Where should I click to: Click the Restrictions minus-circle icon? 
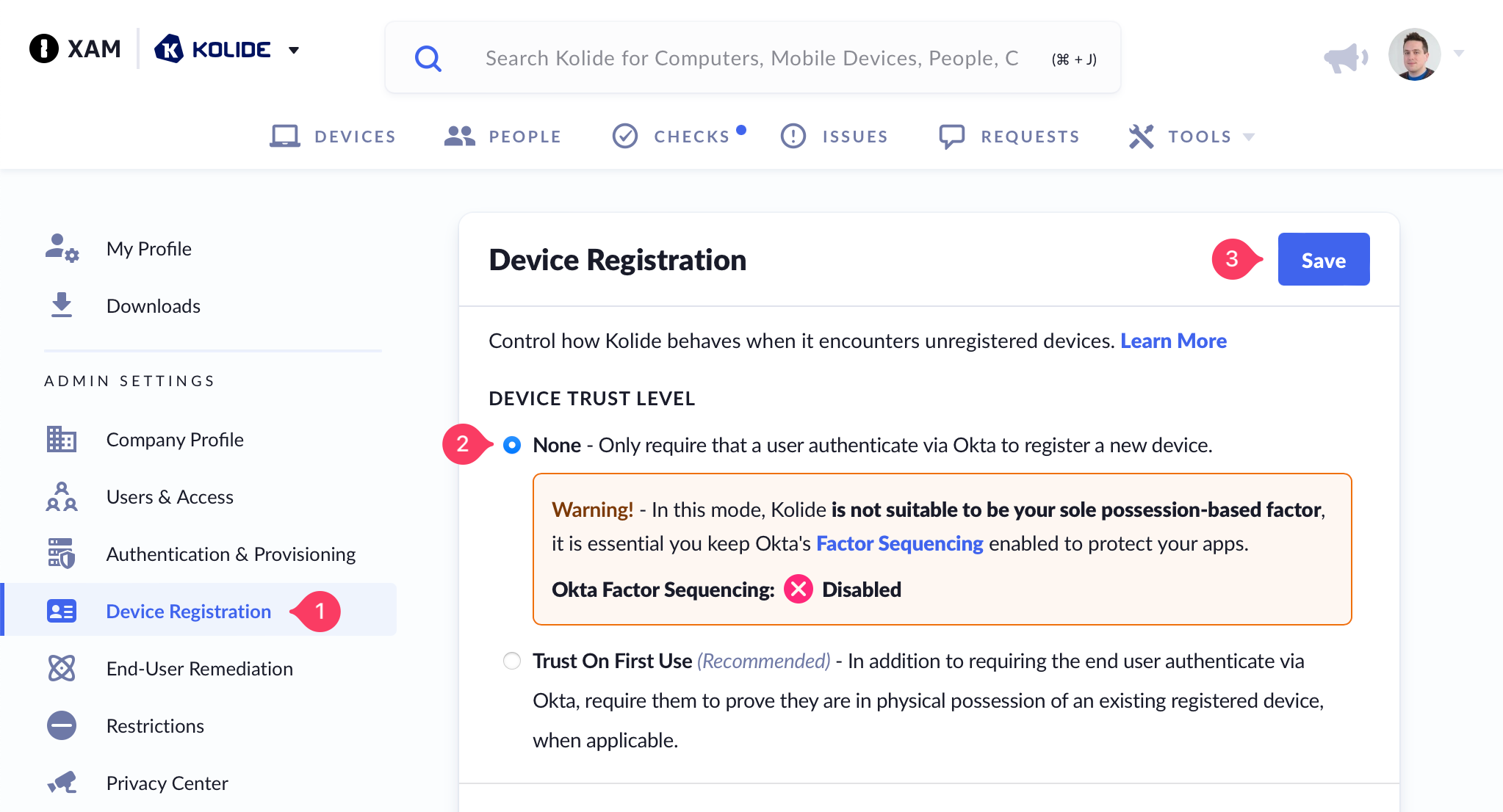pos(62,725)
